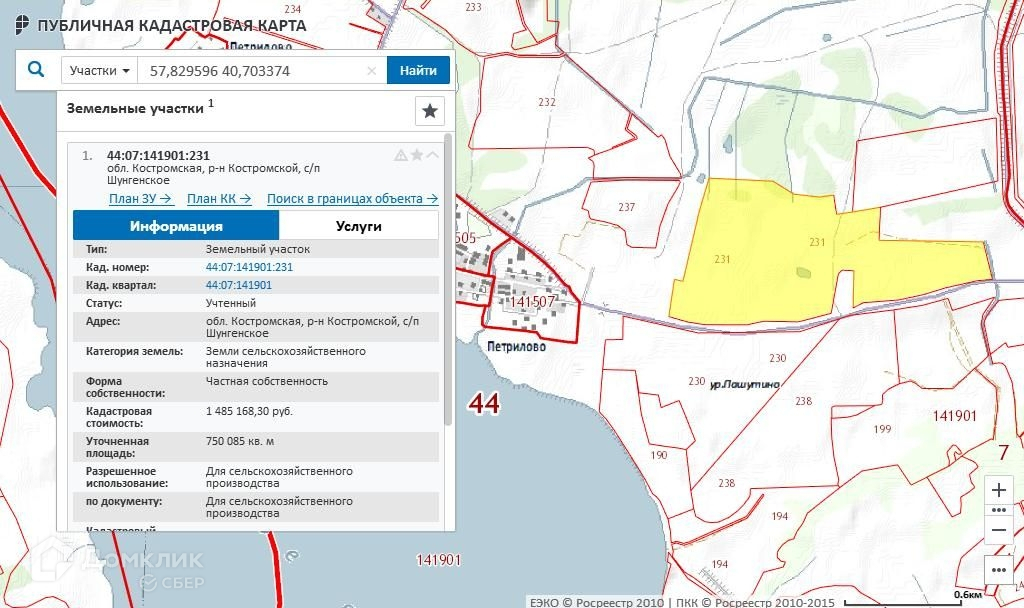Click the magnifier search icon
This screenshot has height=608, width=1024.
coord(36,70)
